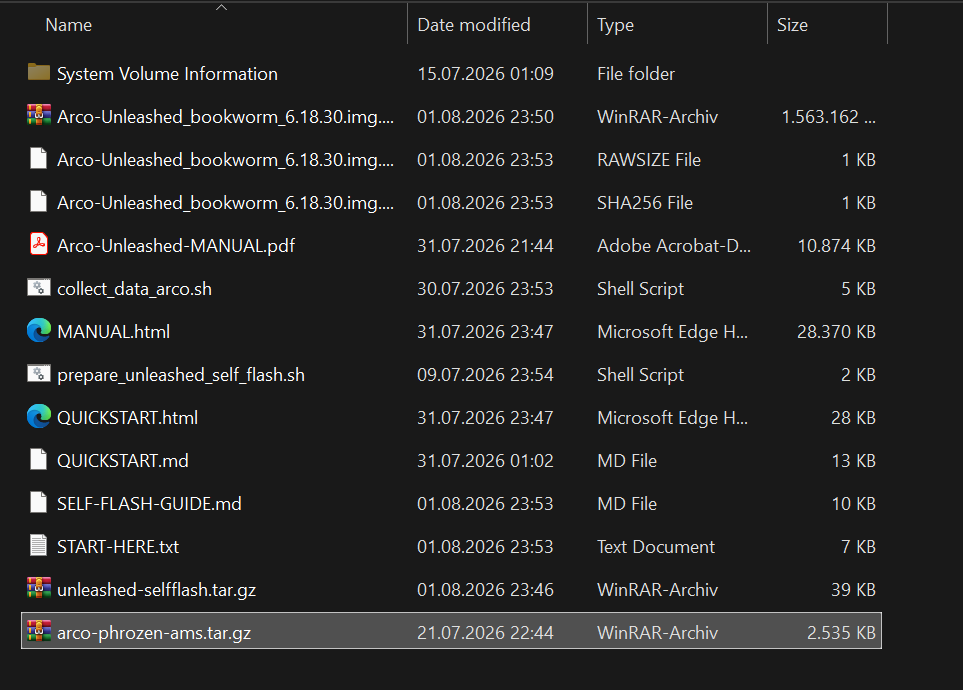This screenshot has width=963, height=690.
Task: Select the Arco-Unleashed_bookworm file of type RAWSIZE File
Action: [x=225, y=160]
